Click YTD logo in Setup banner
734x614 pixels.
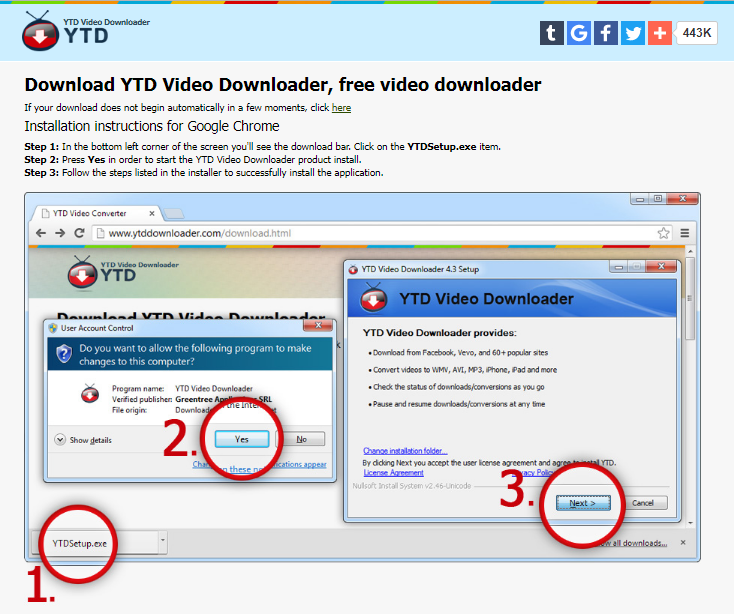(374, 298)
